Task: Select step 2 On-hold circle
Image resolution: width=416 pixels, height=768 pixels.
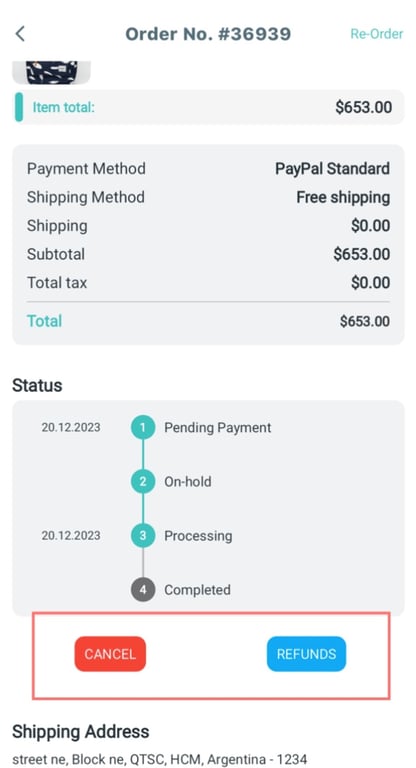Action: [x=143, y=481]
